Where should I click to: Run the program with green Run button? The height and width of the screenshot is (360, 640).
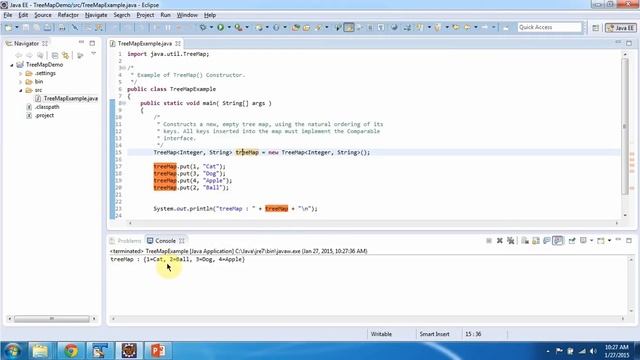pyautogui.click(x=220, y=27)
